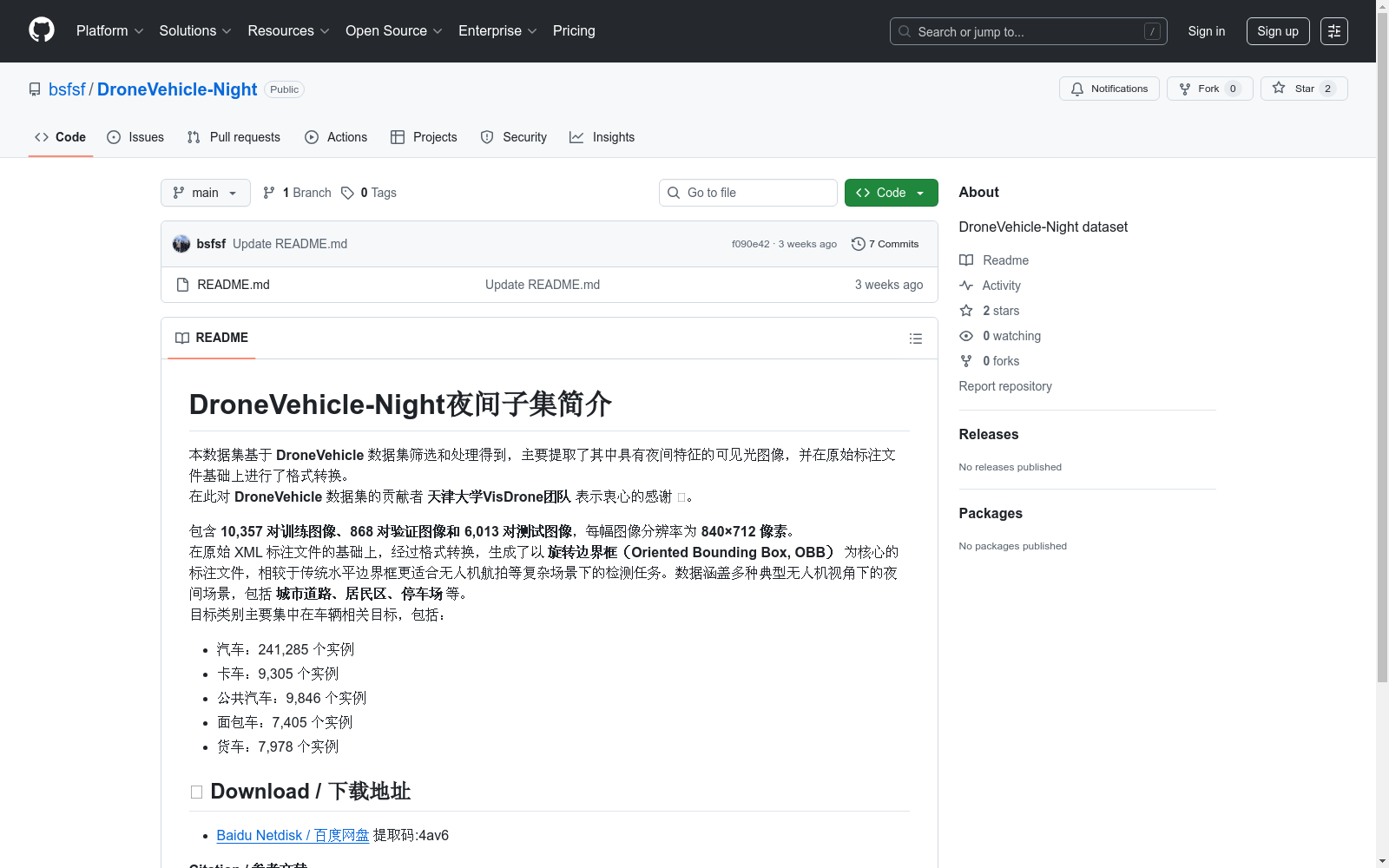1389x868 pixels.
Task: Expand the Open Source menu
Action: click(393, 31)
